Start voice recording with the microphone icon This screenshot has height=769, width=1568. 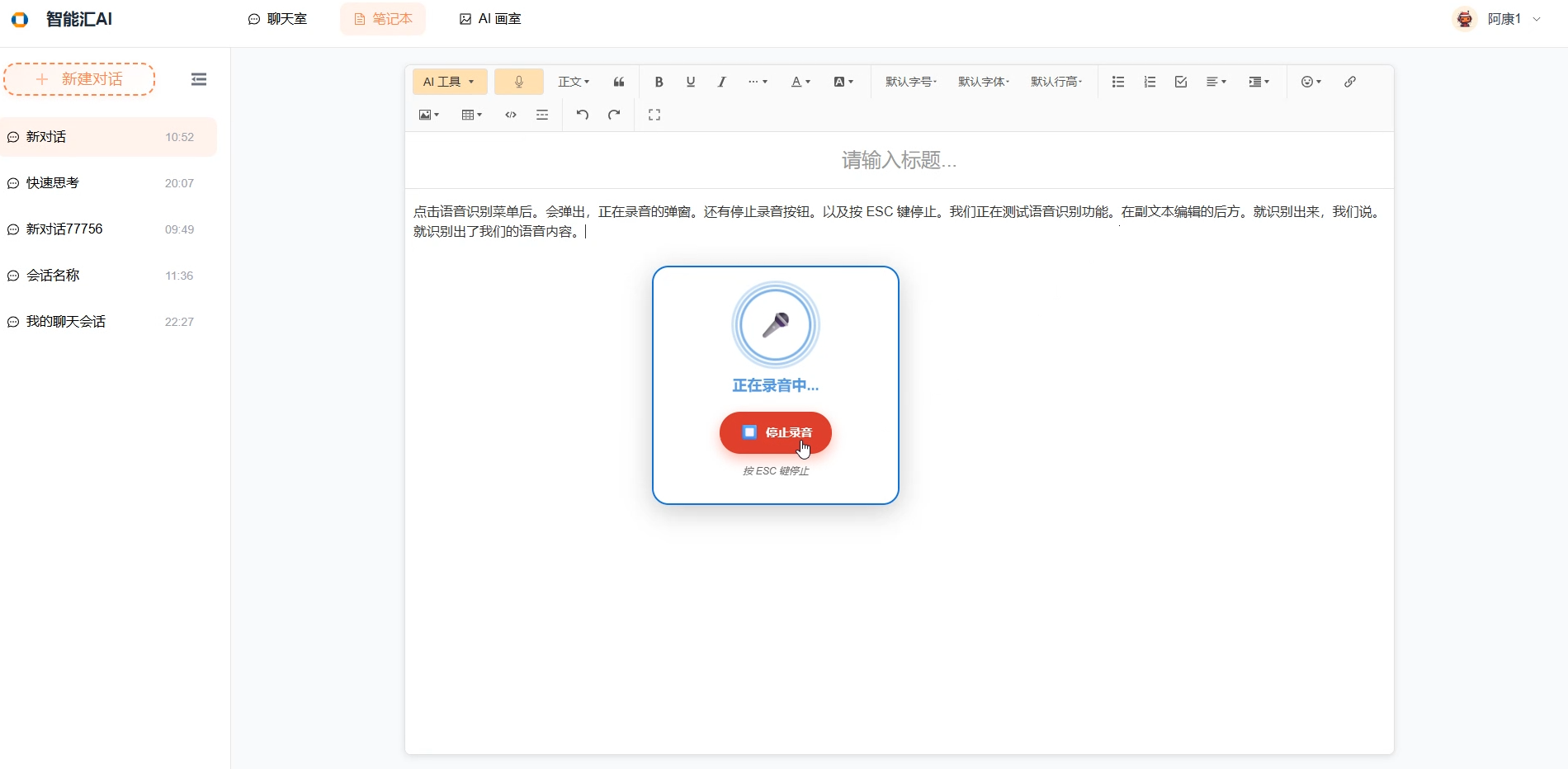pyautogui.click(x=518, y=82)
